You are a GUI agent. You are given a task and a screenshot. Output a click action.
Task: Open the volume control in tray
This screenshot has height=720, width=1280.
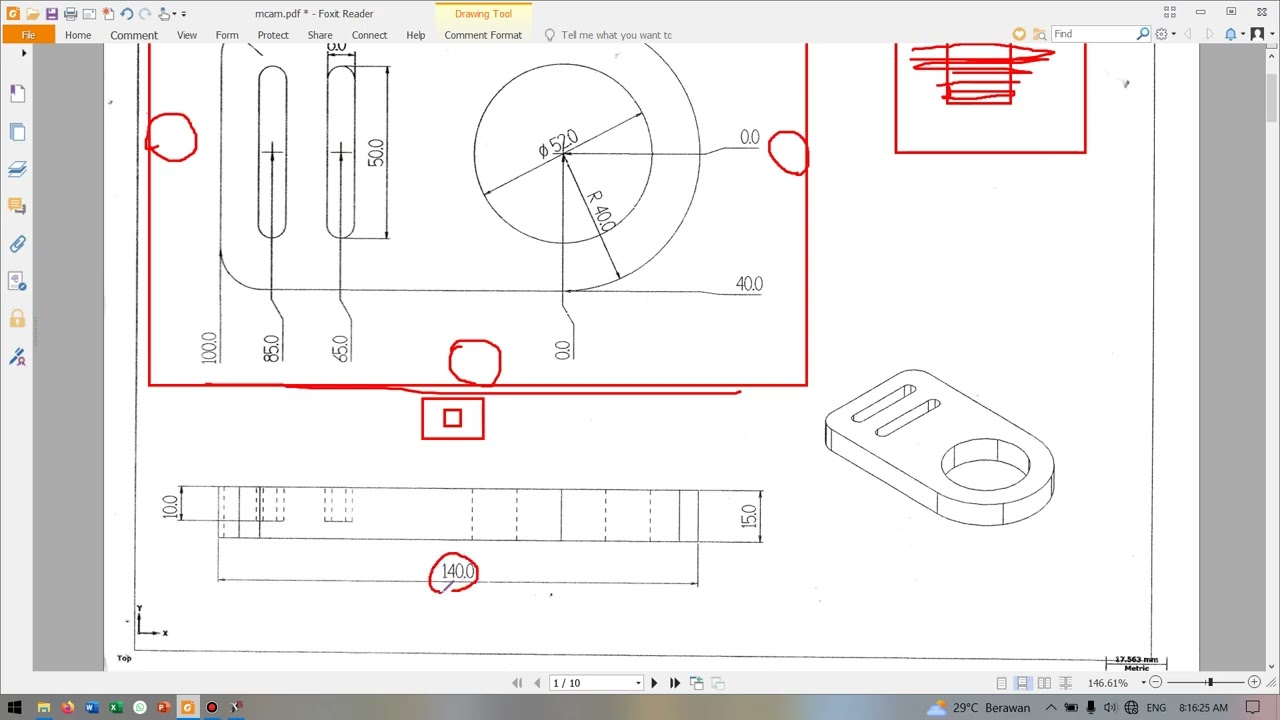[1110, 707]
